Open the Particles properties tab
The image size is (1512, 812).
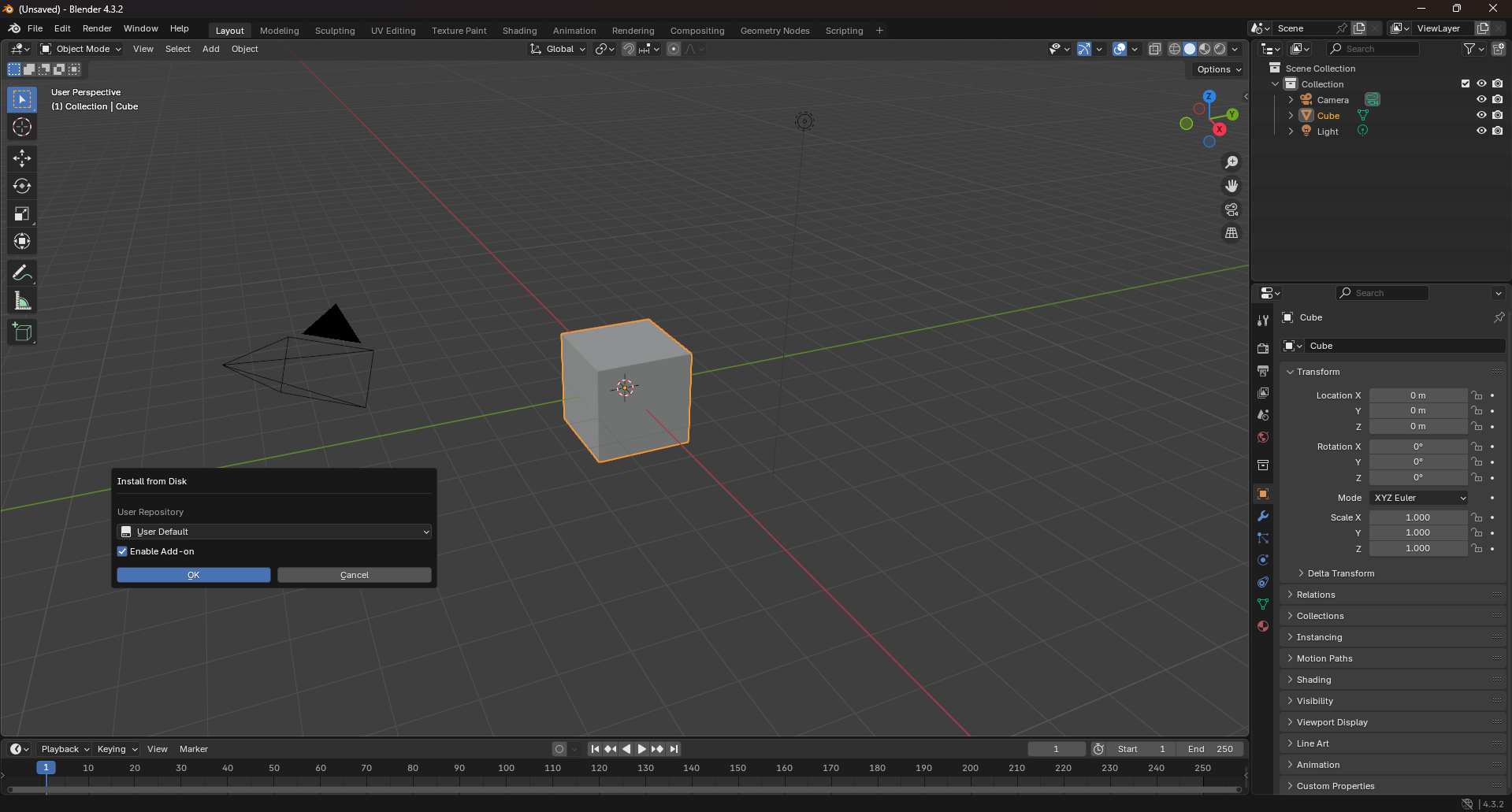pyautogui.click(x=1263, y=538)
